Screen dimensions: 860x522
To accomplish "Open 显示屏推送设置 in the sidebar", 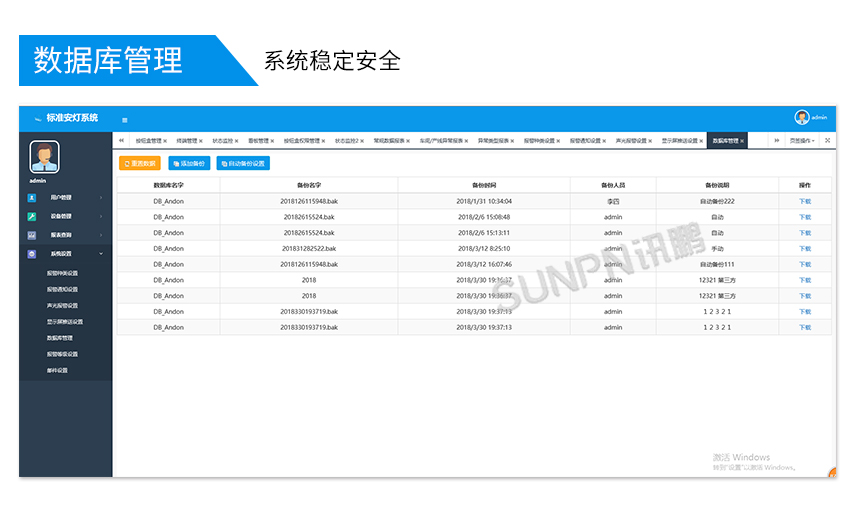I will [65, 322].
